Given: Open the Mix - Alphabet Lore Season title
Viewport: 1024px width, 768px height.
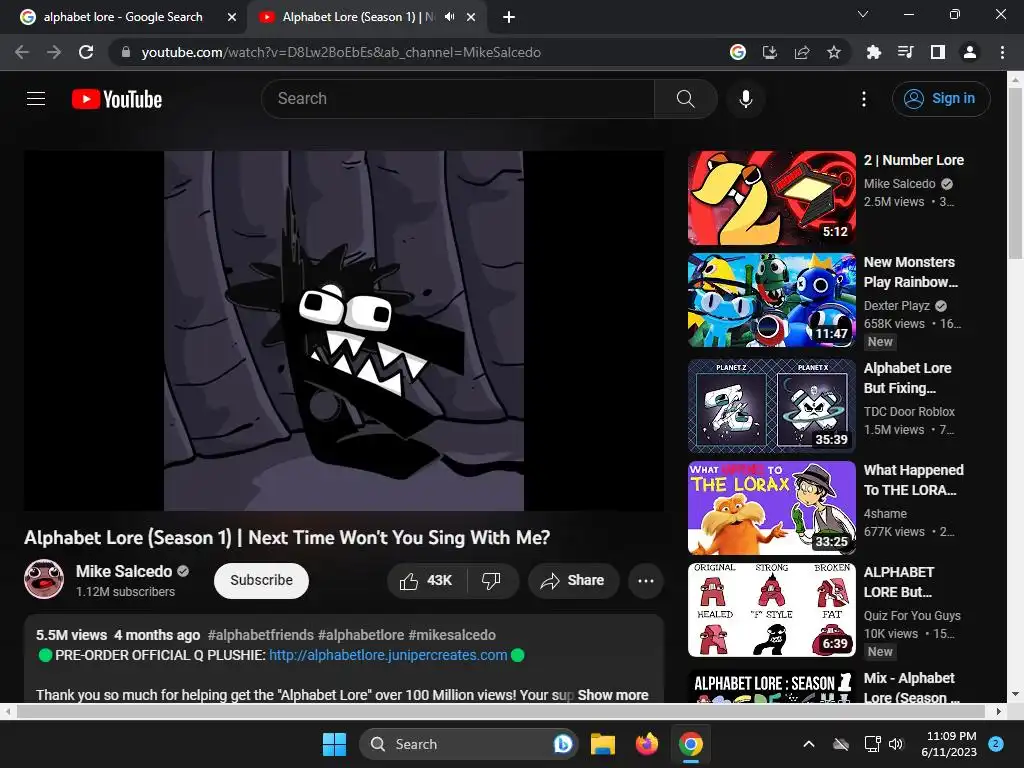Looking at the screenshot, I should tap(912, 688).
